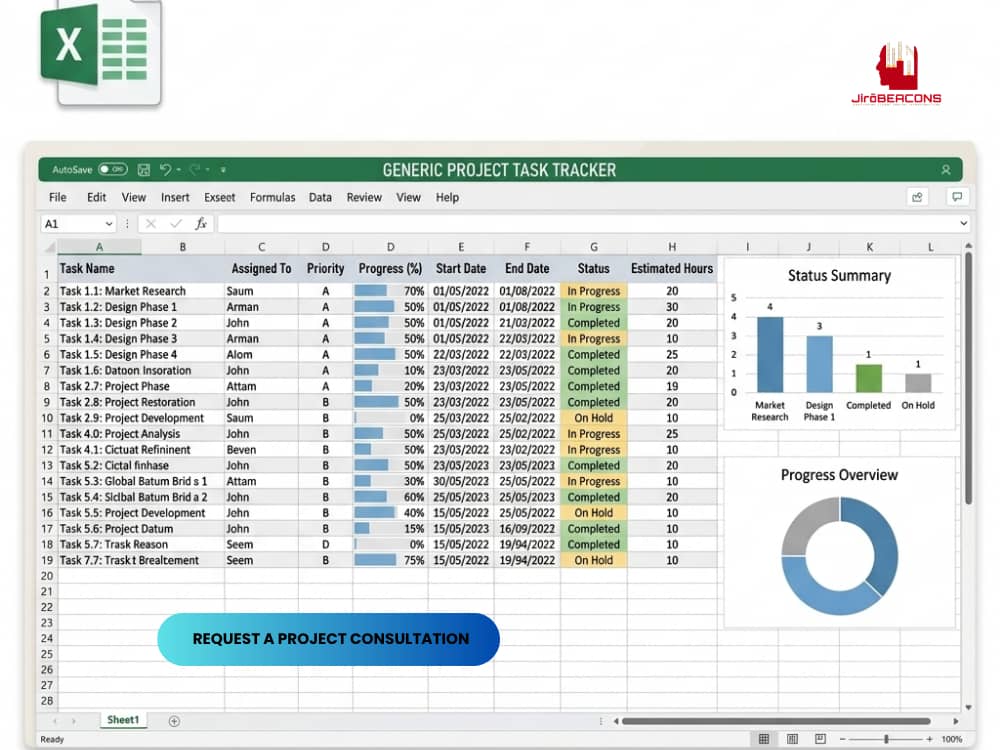Click the Request a Project Consultation button

click(328, 639)
